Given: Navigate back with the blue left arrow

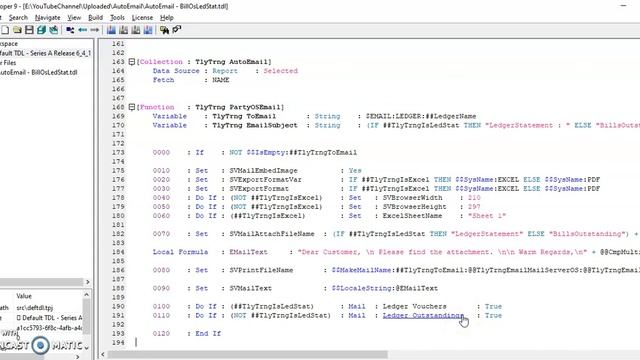Looking at the screenshot, I should point(82,30).
